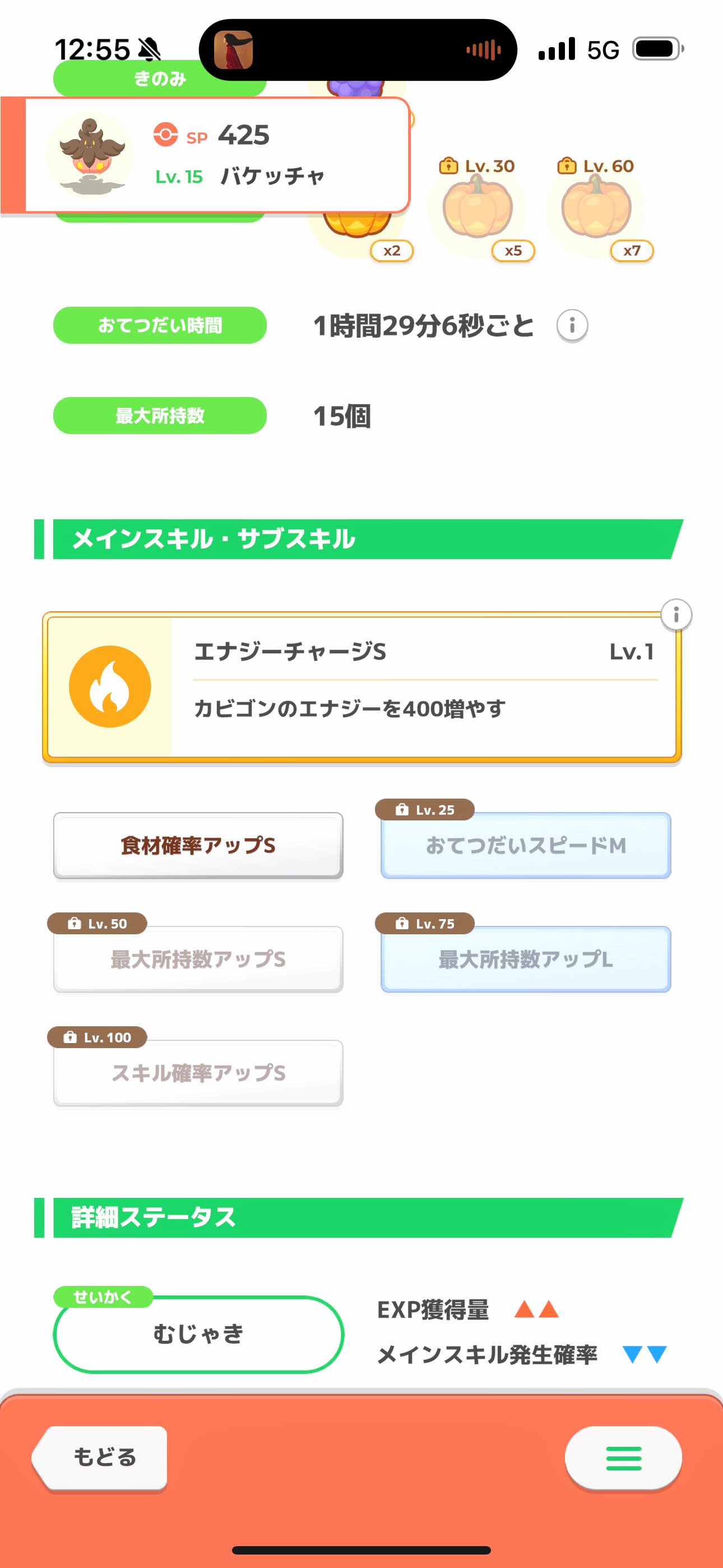Tap the locked 最大所持数アップL sub skill

[526, 960]
